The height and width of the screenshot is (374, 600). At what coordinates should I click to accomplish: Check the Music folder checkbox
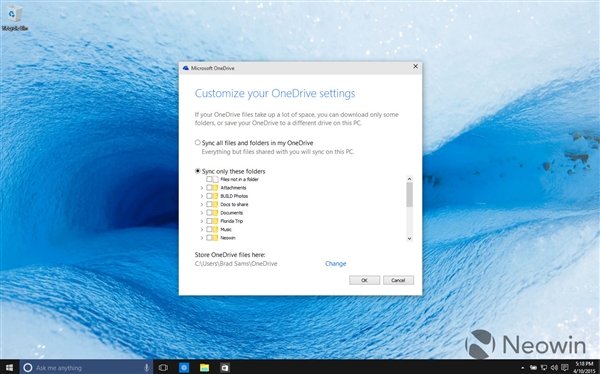click(x=209, y=229)
